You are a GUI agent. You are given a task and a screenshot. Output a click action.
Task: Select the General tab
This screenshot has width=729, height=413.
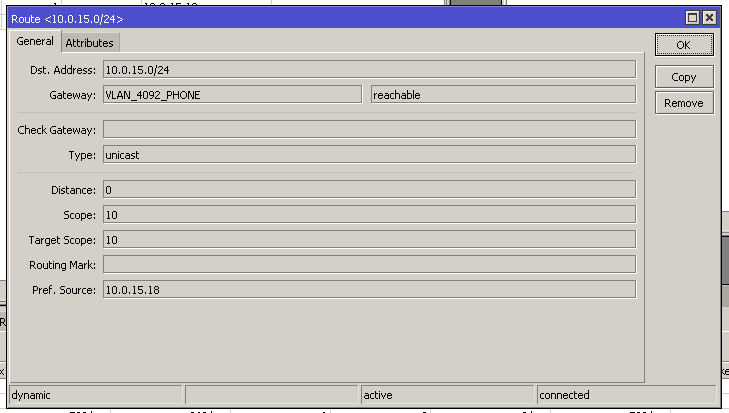(x=35, y=41)
